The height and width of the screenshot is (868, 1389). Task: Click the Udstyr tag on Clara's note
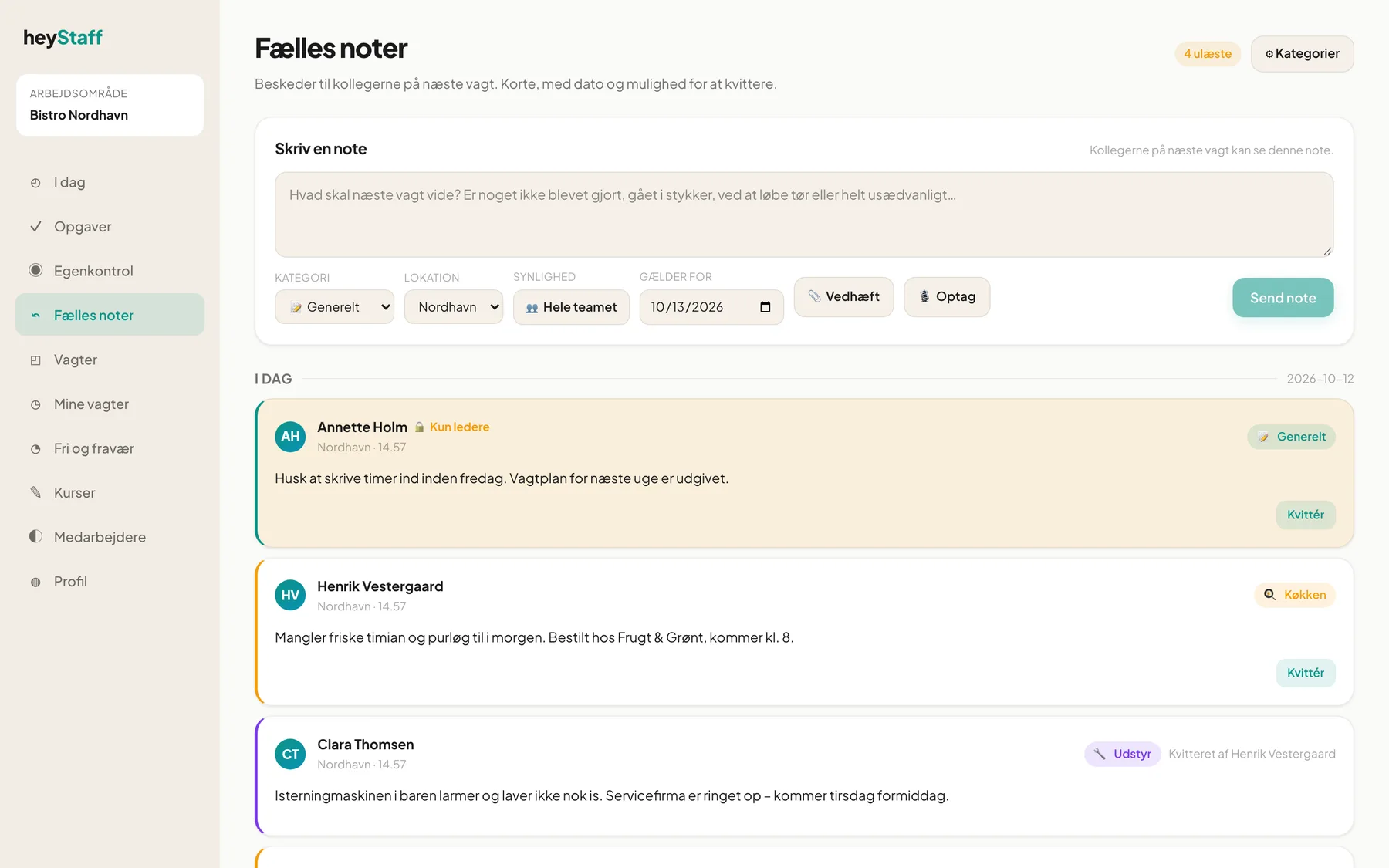click(x=1122, y=754)
